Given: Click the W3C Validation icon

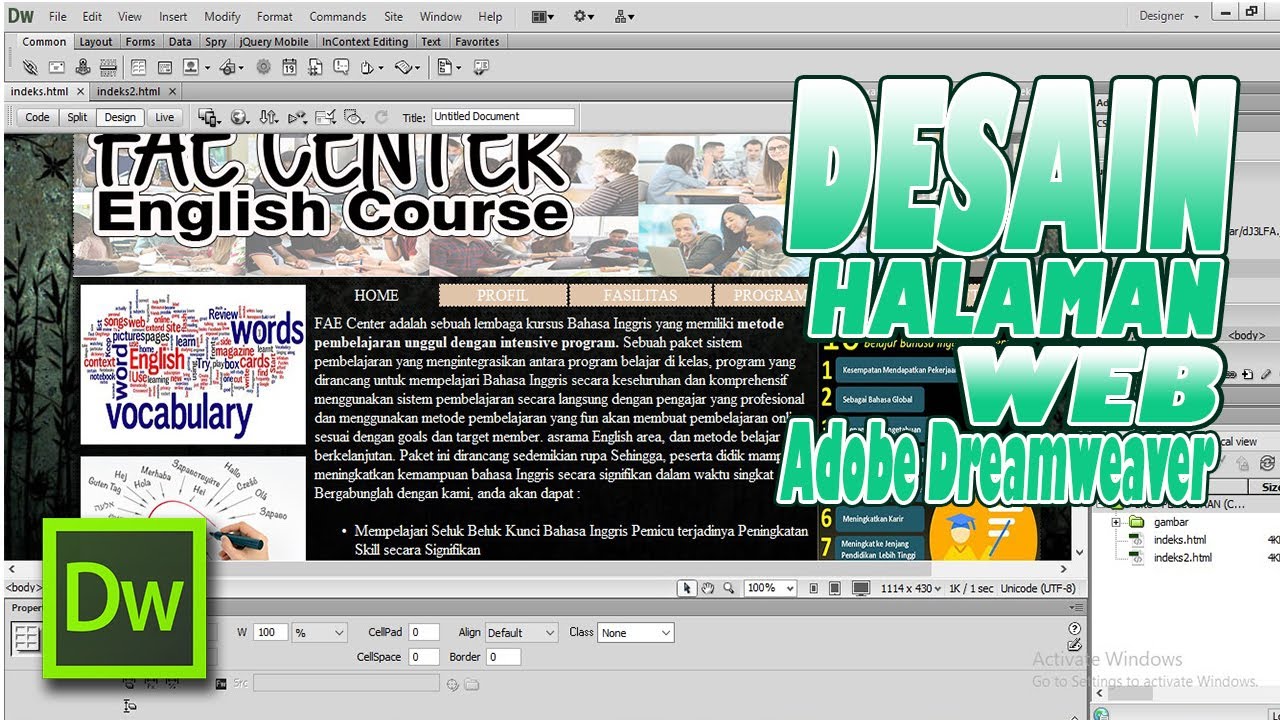Looking at the screenshot, I should [297, 117].
